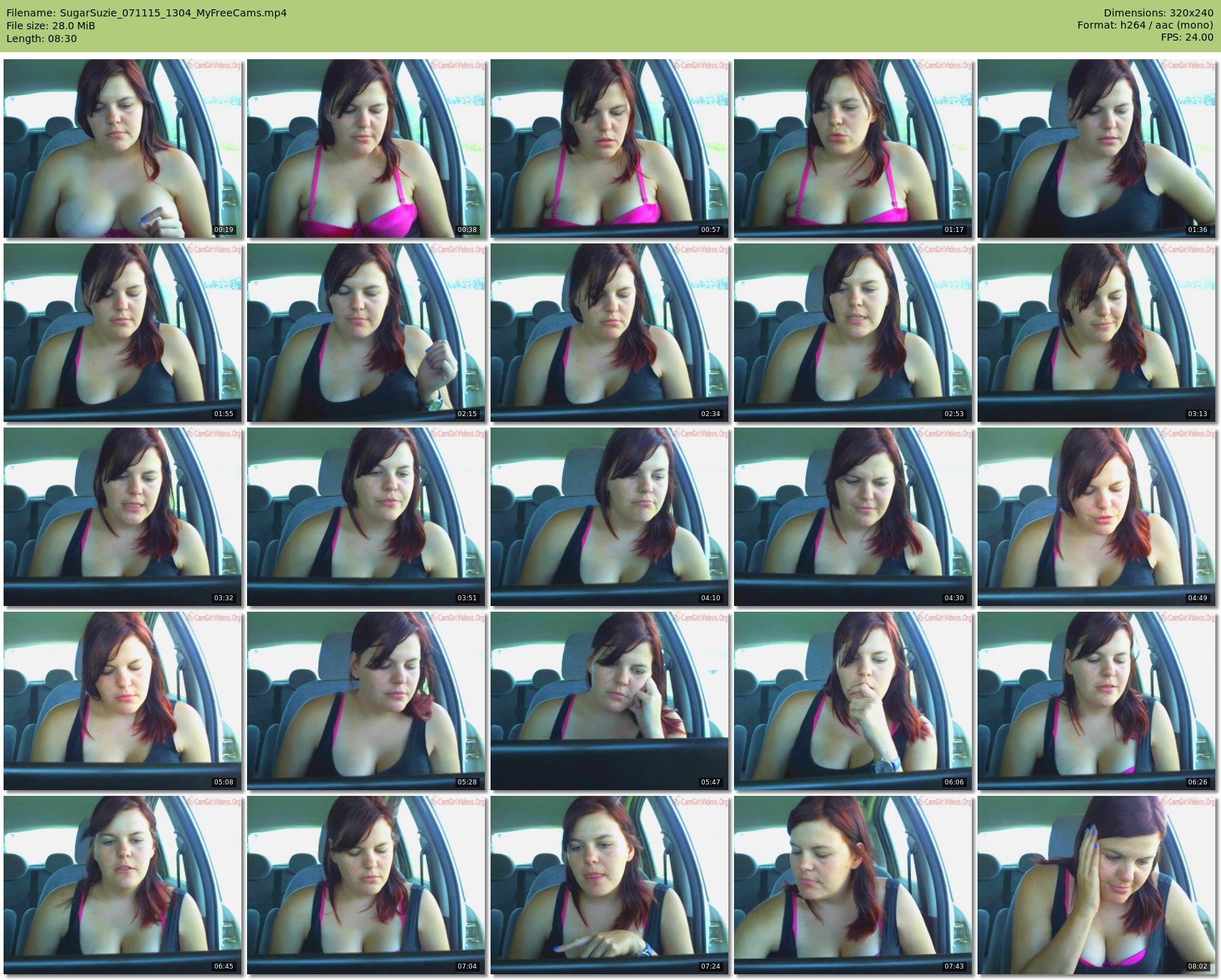Pick the 03:32 video frame
The image size is (1221, 980).
click(123, 517)
